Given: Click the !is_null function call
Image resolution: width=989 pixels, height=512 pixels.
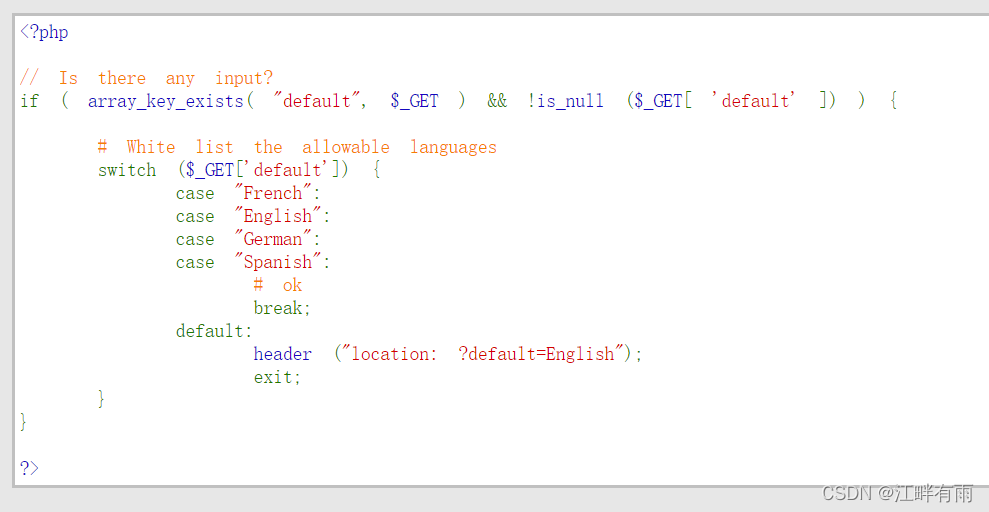Looking at the screenshot, I should pyautogui.click(x=565, y=101).
